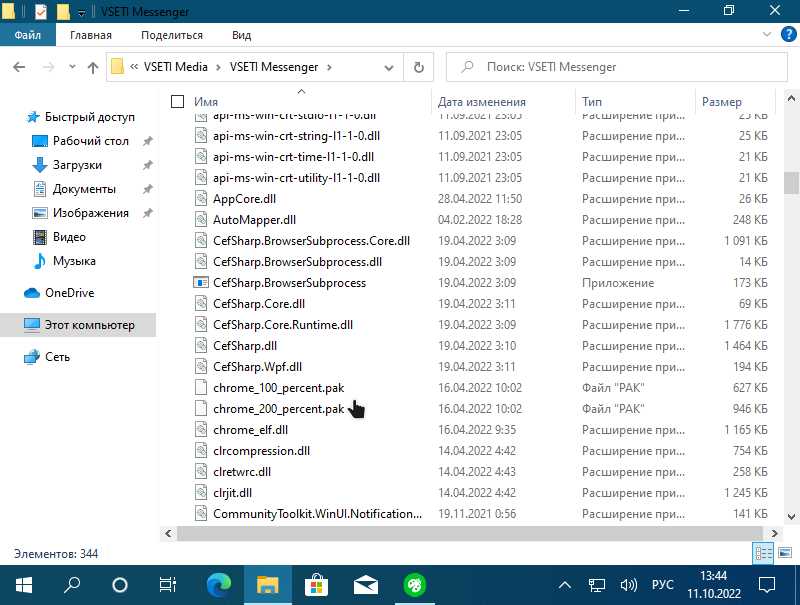Open the clock and date flyout
Image resolution: width=800 pixels, height=605 pixels.
(713, 585)
